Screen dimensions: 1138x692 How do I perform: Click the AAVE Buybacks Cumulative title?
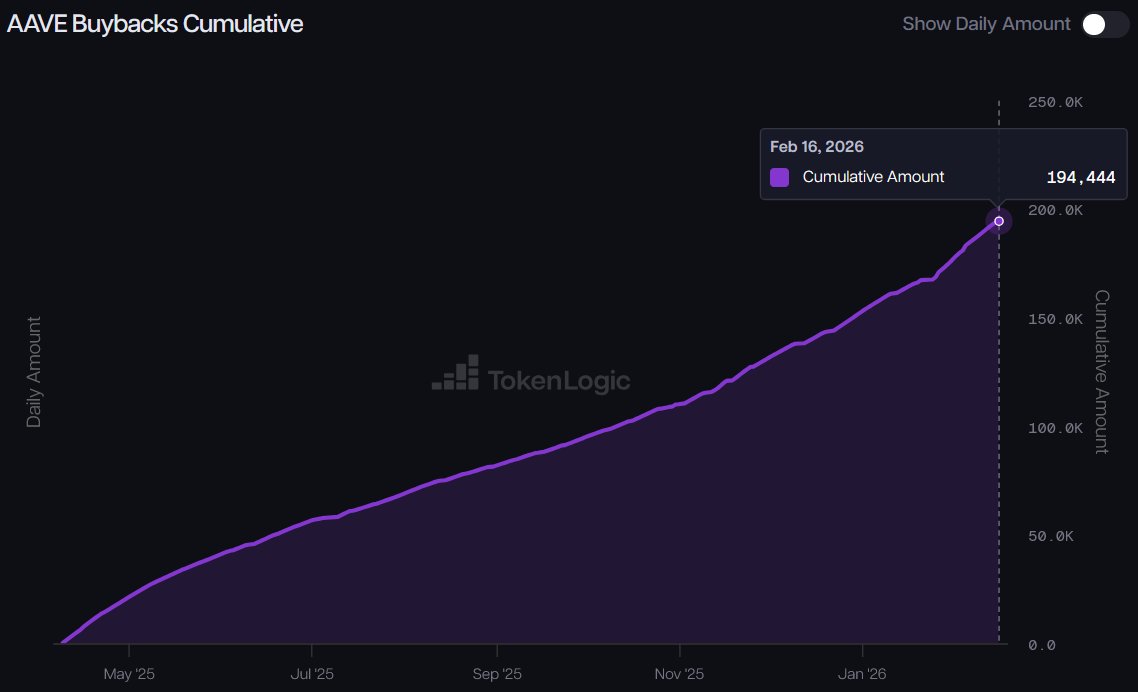click(154, 23)
